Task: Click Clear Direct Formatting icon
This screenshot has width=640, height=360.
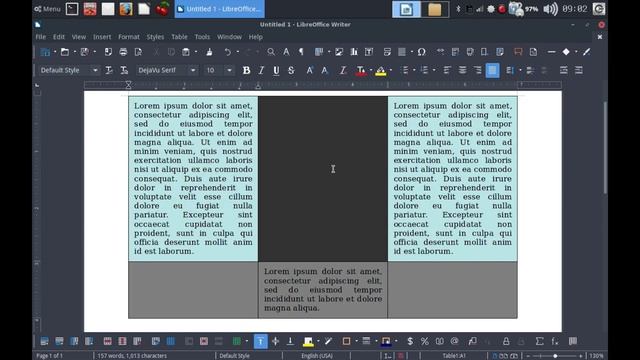Action: 343,70
